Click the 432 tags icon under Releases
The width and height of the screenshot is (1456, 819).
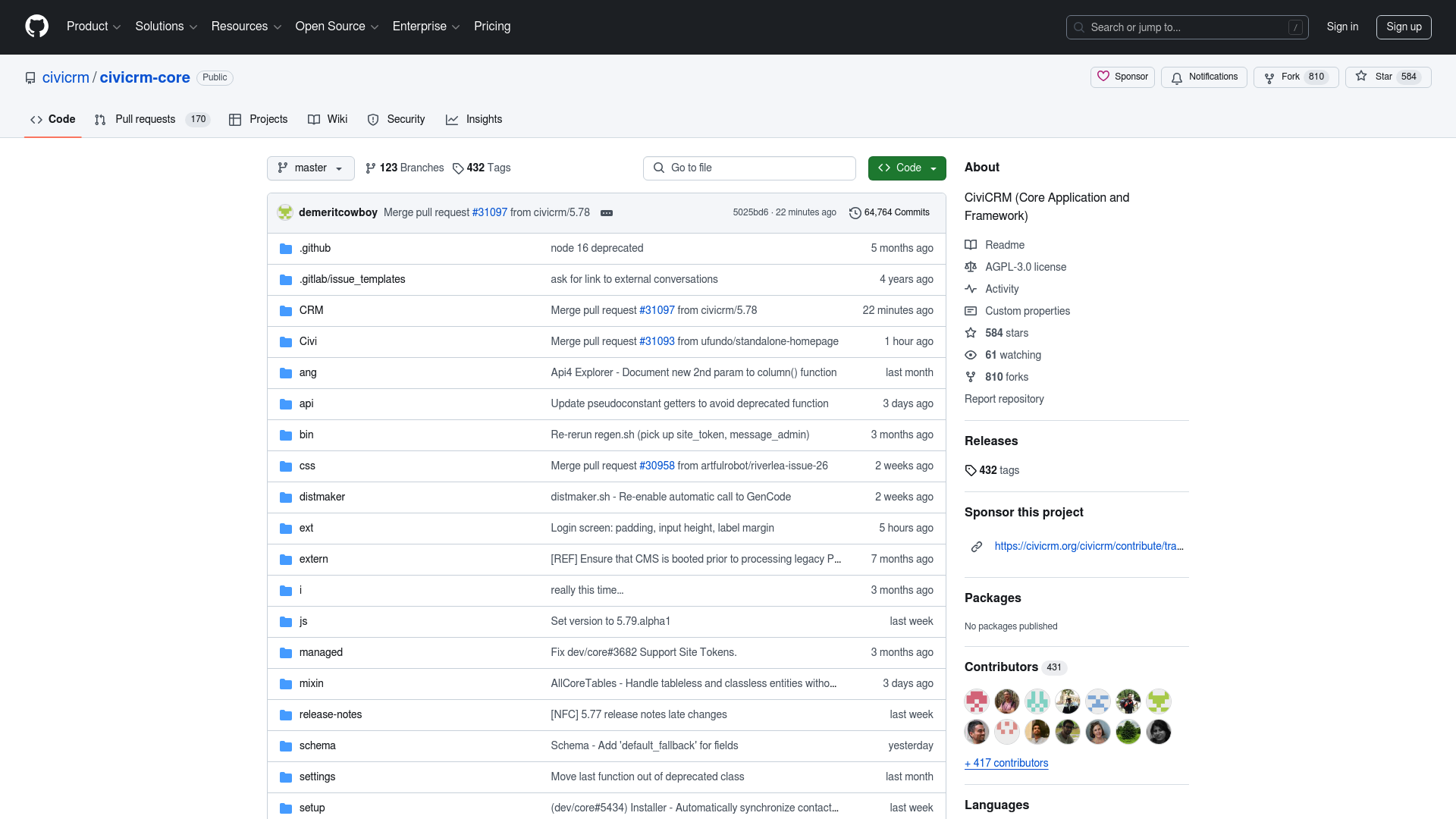[971, 471]
